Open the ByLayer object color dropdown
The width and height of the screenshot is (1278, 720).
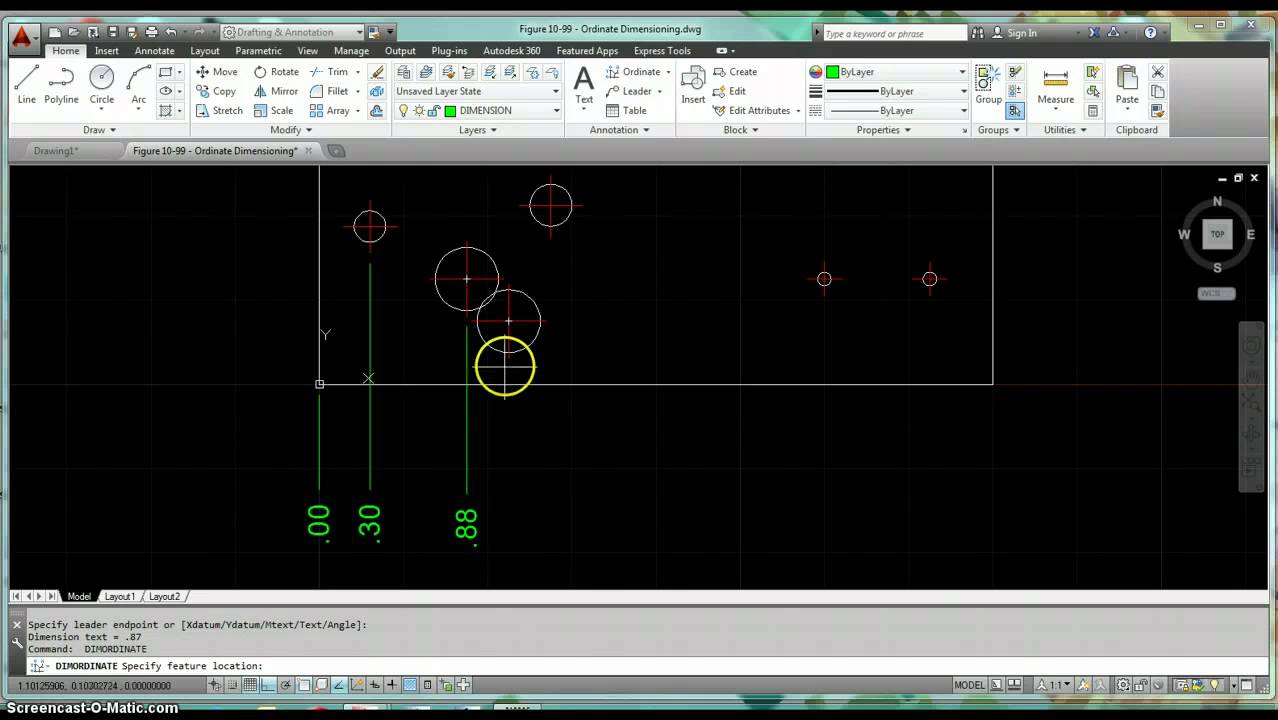(x=896, y=72)
